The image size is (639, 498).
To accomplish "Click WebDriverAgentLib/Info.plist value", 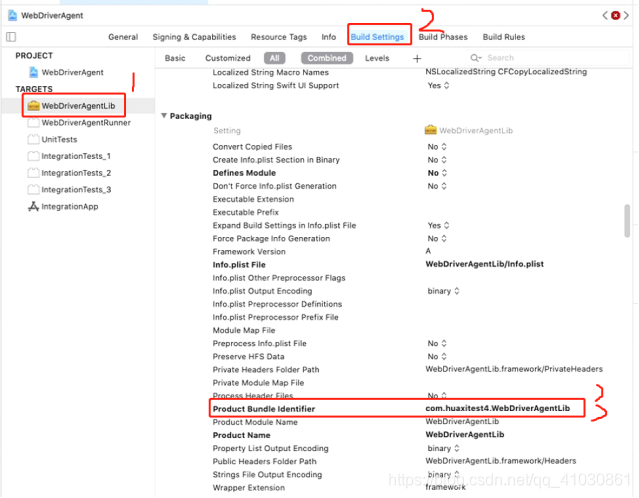I will 485,264.
